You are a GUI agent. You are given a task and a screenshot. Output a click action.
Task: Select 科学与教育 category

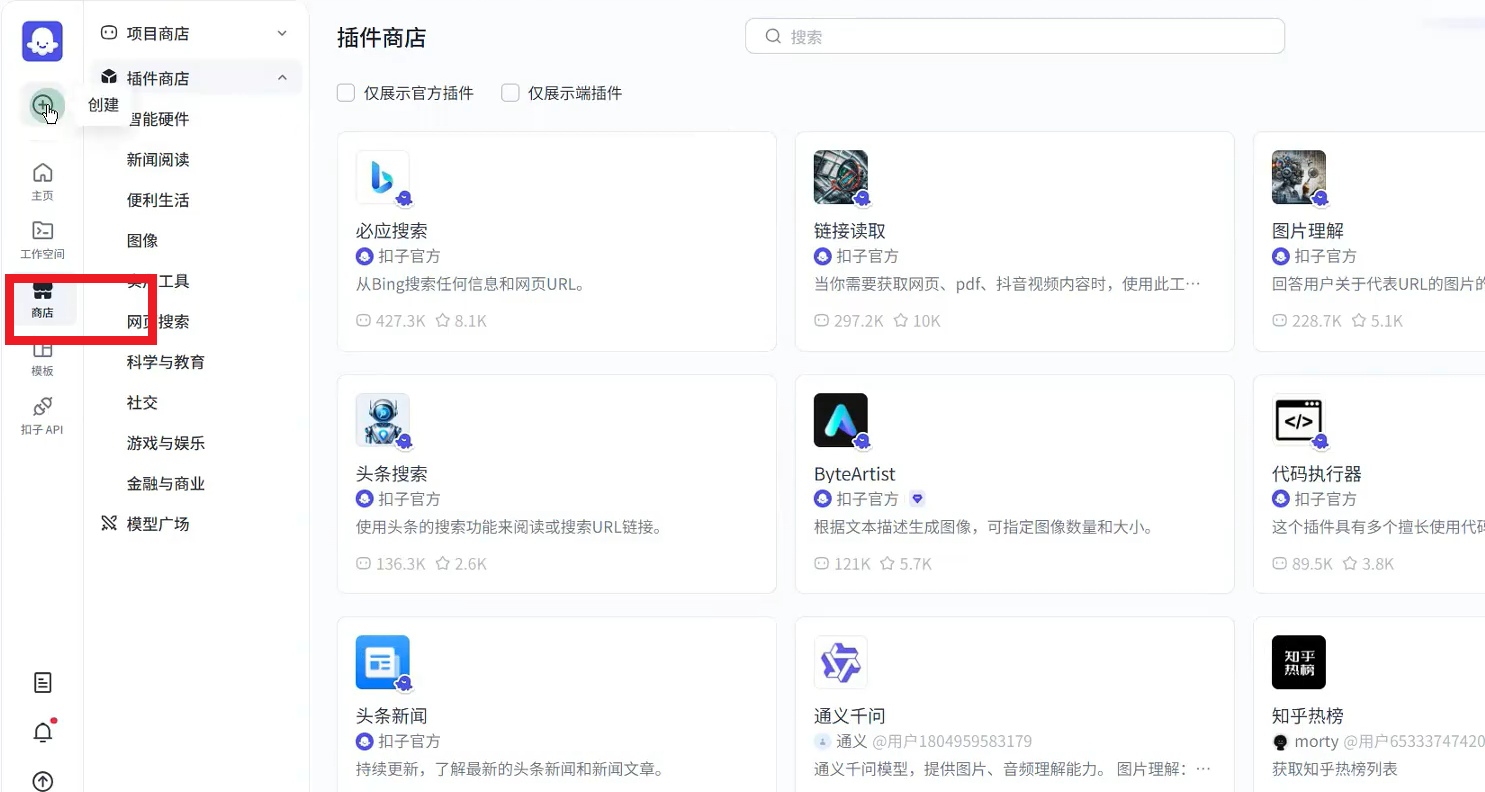[x=166, y=362]
